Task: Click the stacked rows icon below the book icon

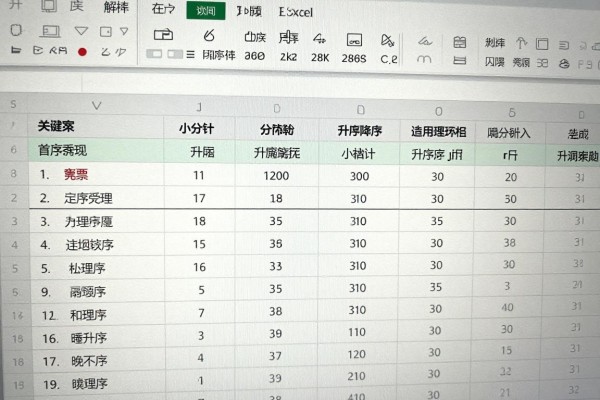Action: point(460,60)
